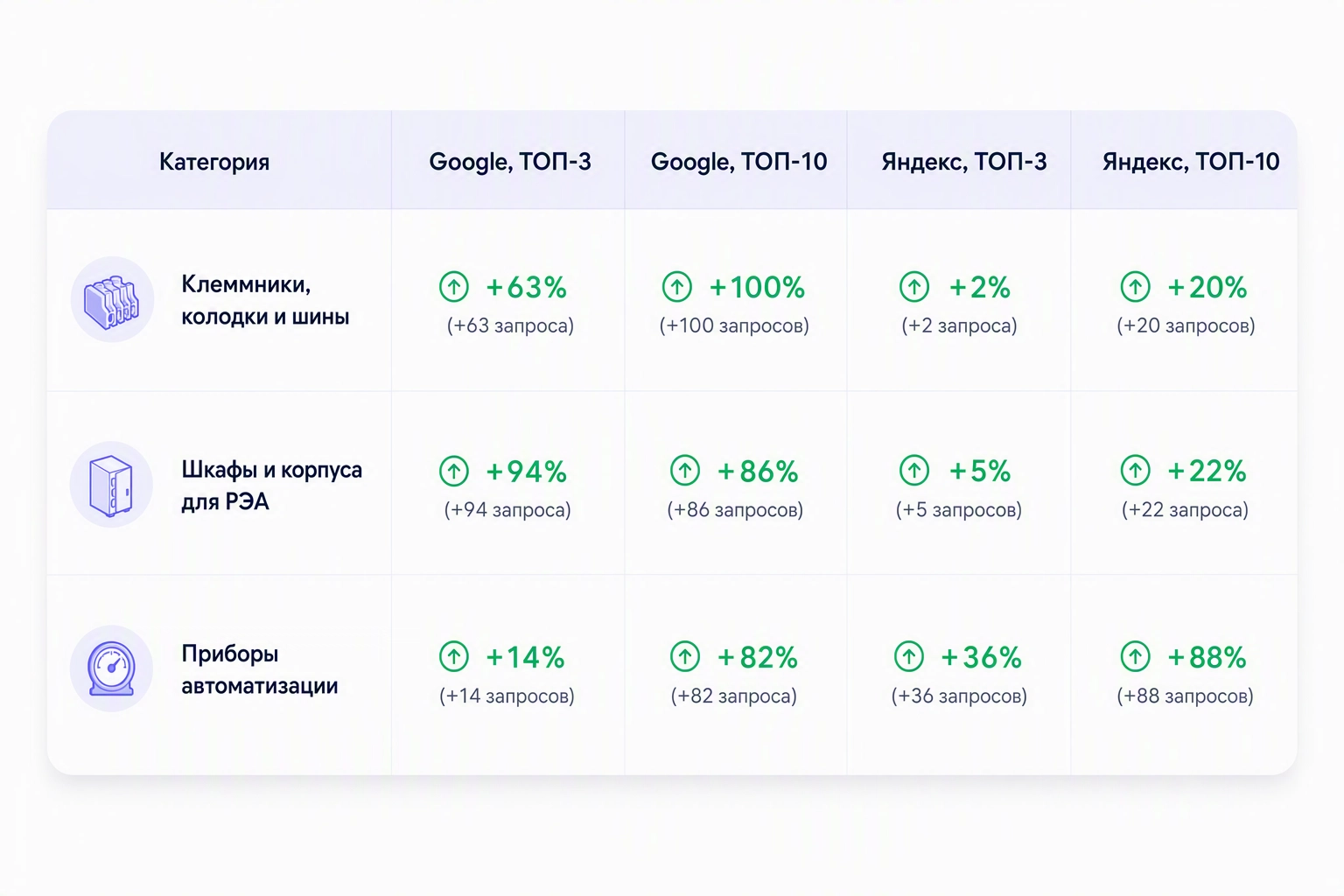The image size is (1344, 896).
Task: Click the +20% value in Яндекс ТОП-10
Action: point(1207,287)
